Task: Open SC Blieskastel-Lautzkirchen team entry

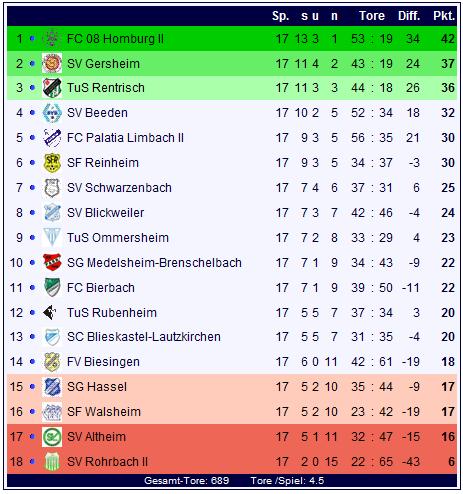Action: click(144, 337)
